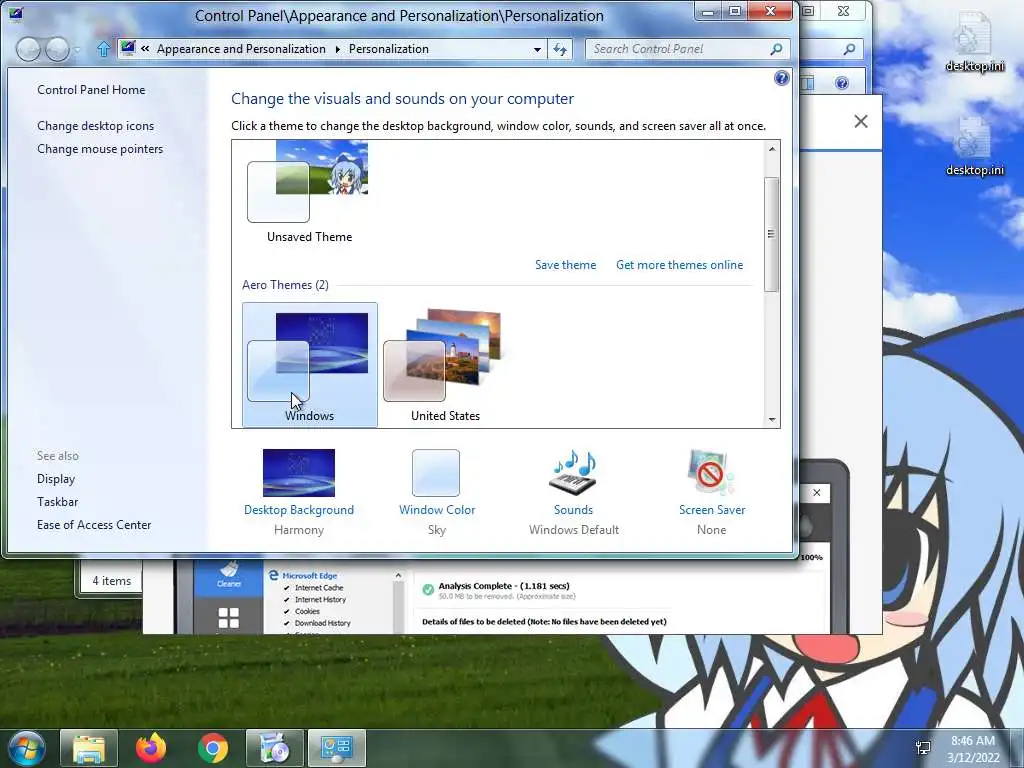The height and width of the screenshot is (768, 1024).
Task: Close the white panel using its large X
Action: (x=861, y=121)
